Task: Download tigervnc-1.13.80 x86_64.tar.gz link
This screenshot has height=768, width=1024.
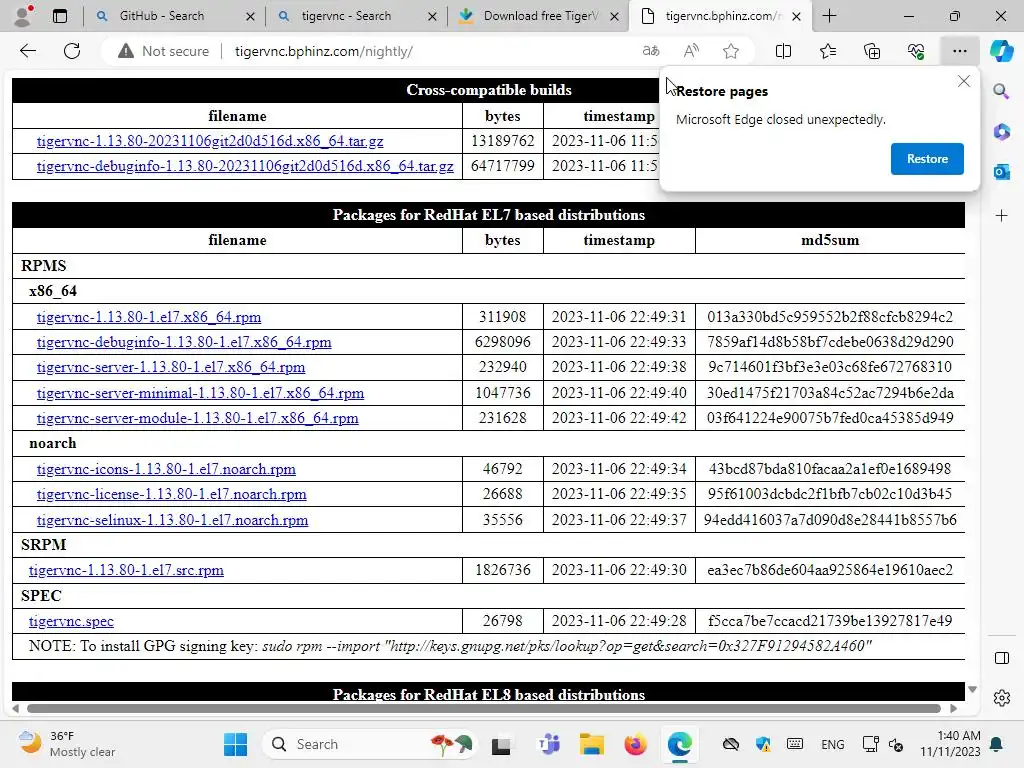Action: (x=210, y=141)
